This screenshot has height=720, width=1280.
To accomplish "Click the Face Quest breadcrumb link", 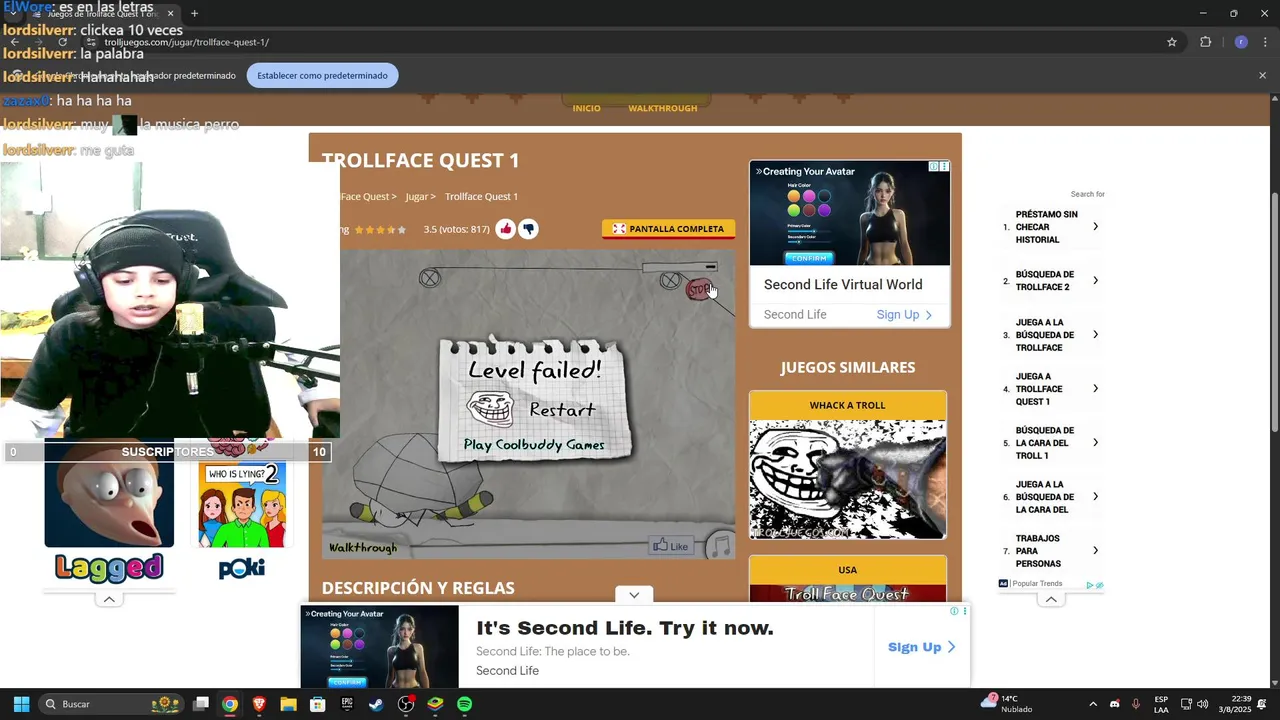I will [366, 197].
